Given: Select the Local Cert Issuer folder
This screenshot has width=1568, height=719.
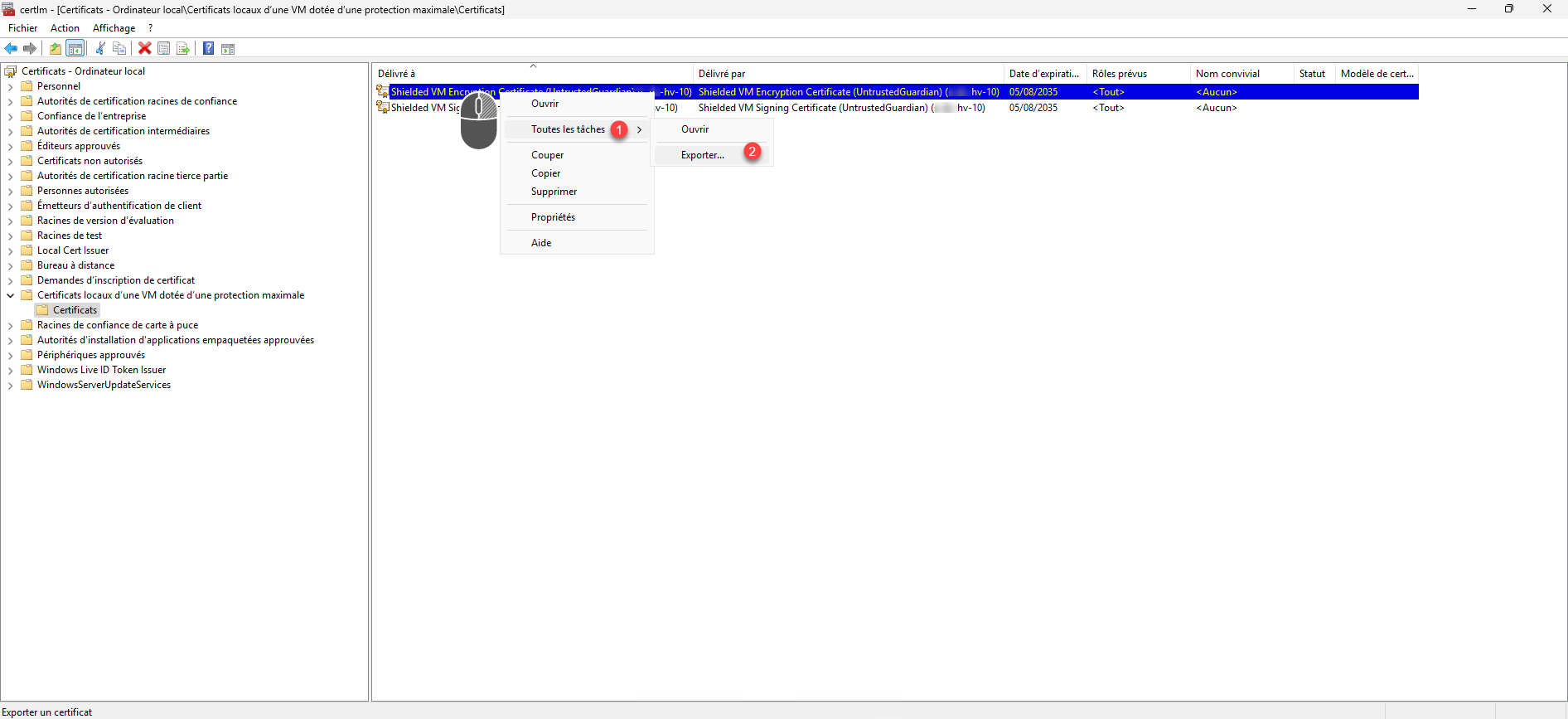Looking at the screenshot, I should [x=73, y=250].
